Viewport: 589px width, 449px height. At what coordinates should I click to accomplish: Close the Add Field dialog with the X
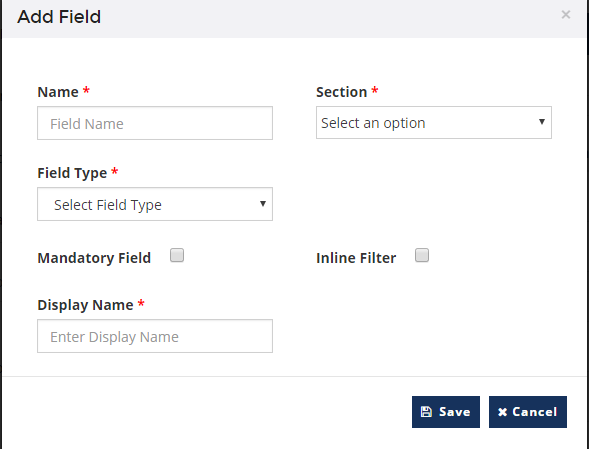click(x=566, y=15)
